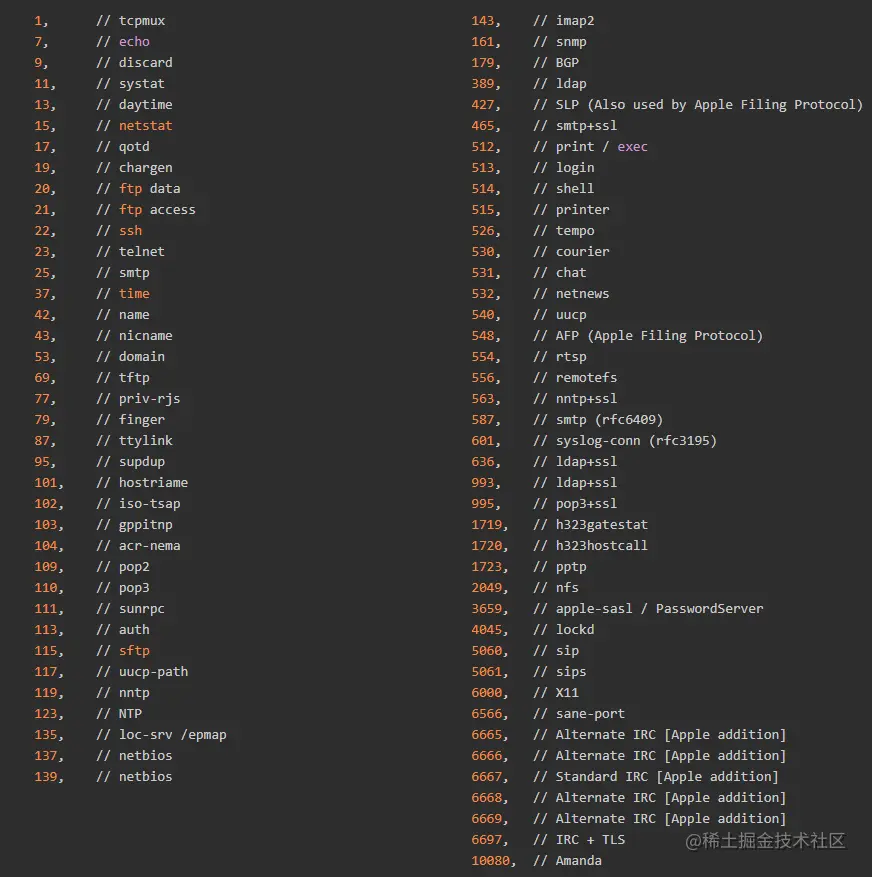
Task: Click the highlighted 'exec' word
Action: click(x=633, y=147)
